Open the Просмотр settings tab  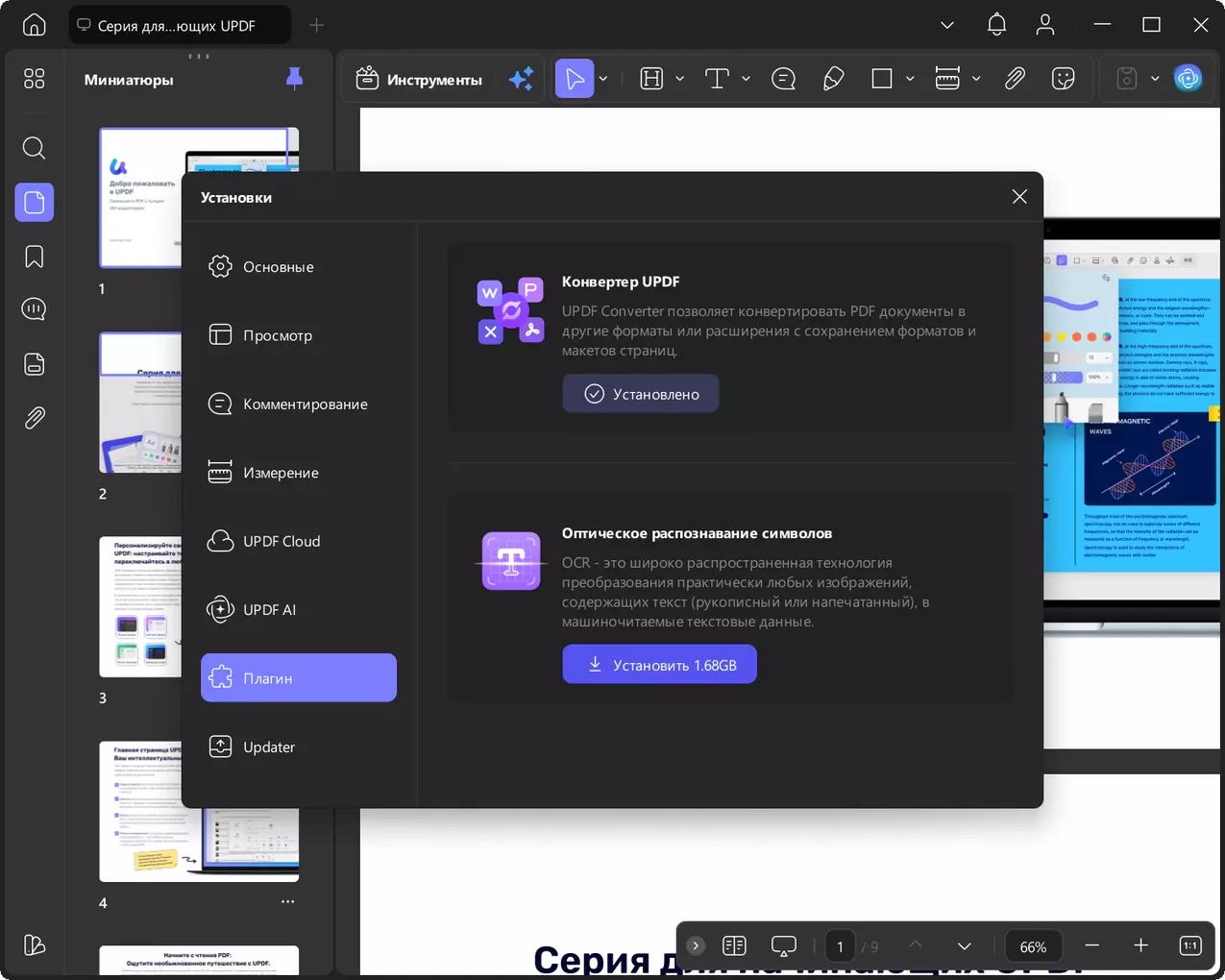point(299,335)
